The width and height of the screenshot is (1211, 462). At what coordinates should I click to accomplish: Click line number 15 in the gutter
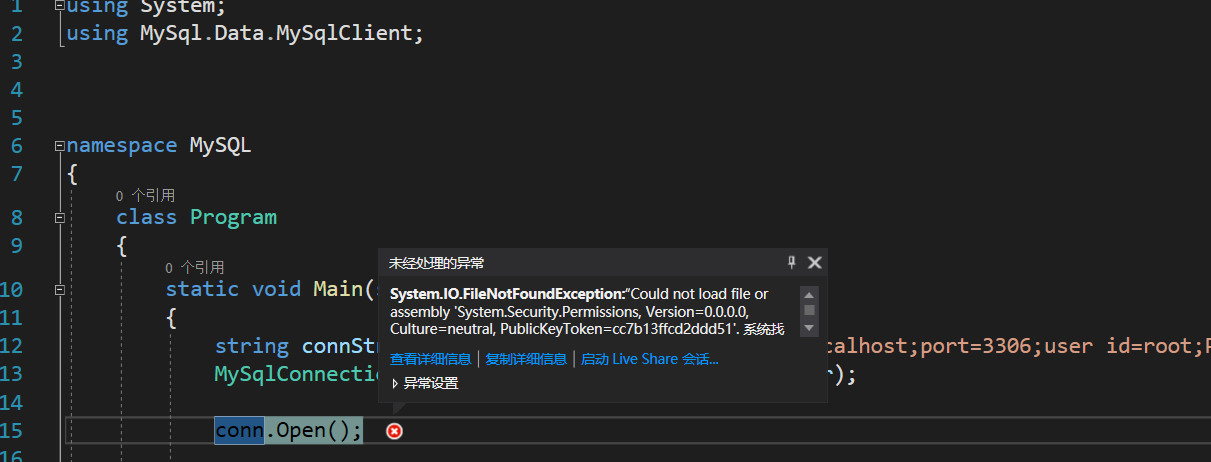pyautogui.click(x=11, y=431)
